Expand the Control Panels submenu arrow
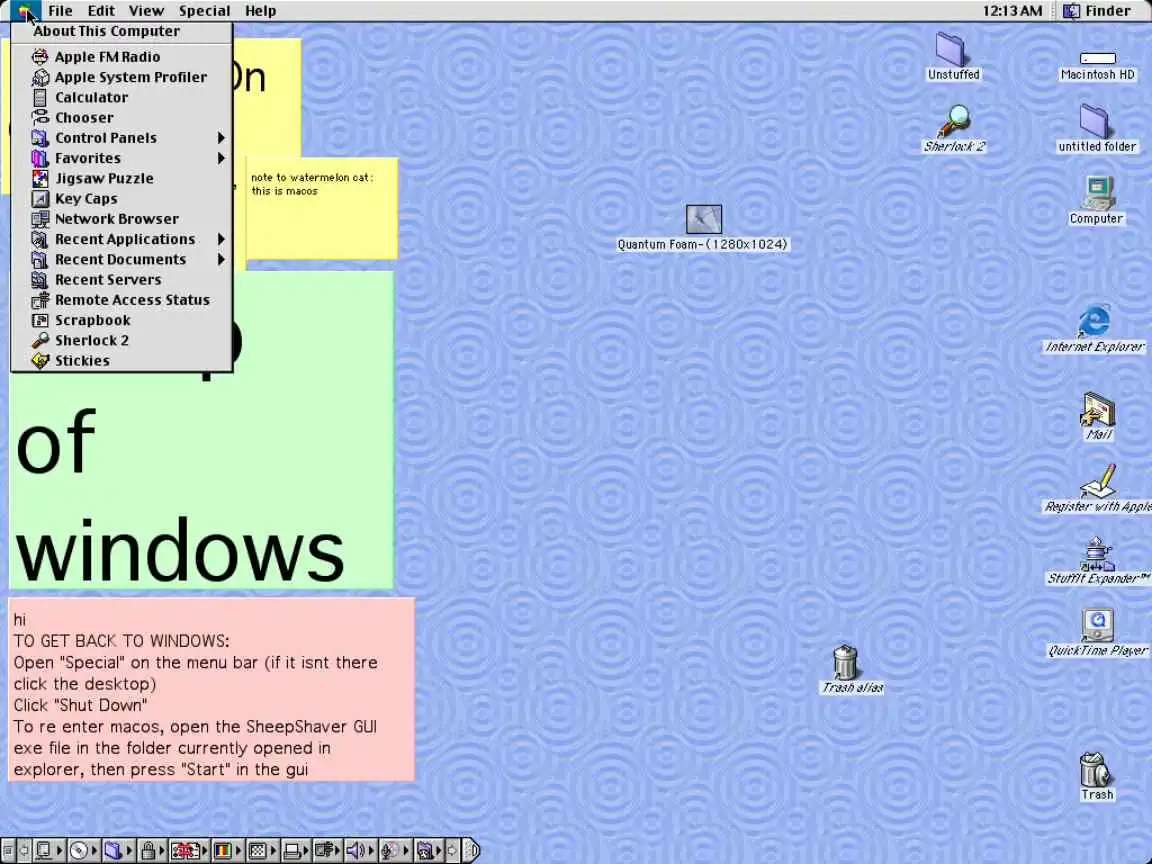Screen dimensions: 1152x864 (220, 138)
